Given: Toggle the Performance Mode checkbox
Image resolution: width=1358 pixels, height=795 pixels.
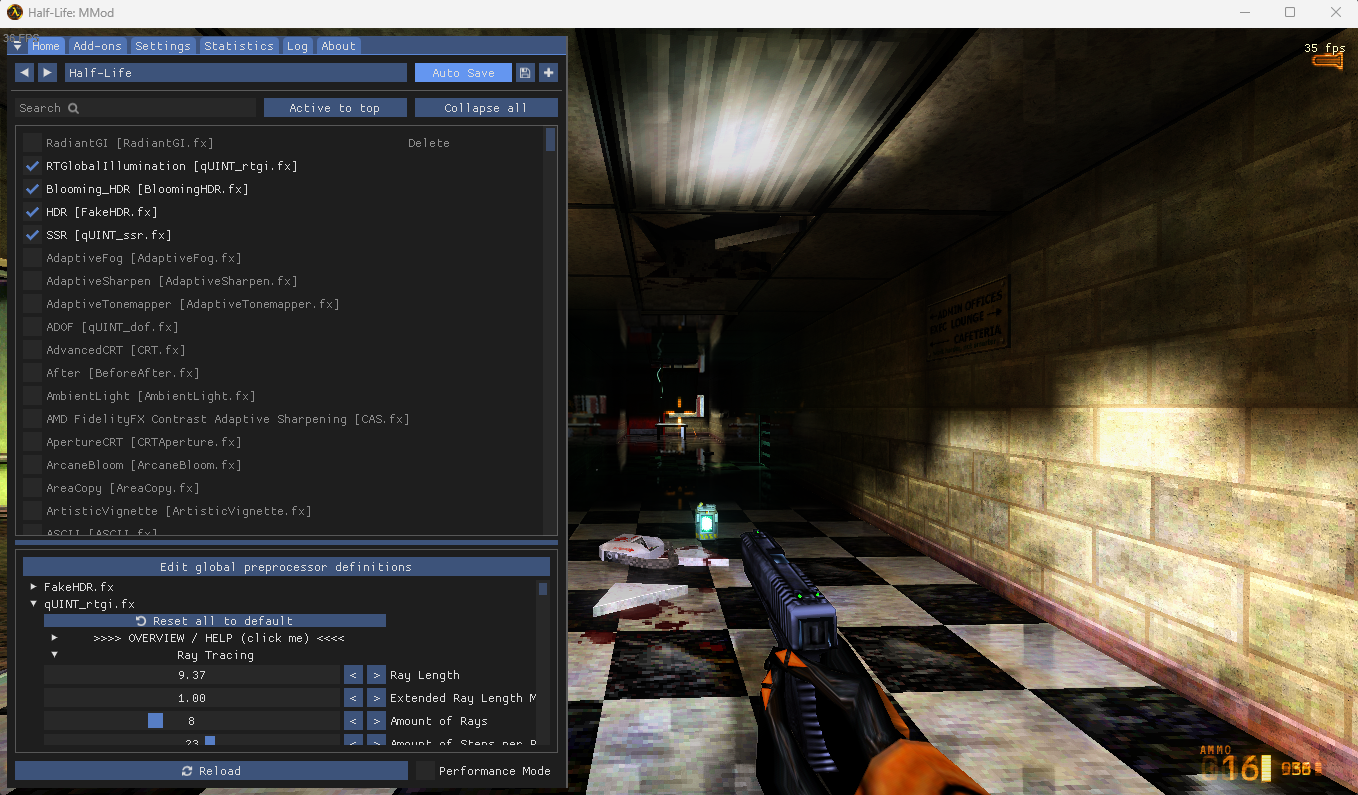Looking at the screenshot, I should 425,771.
